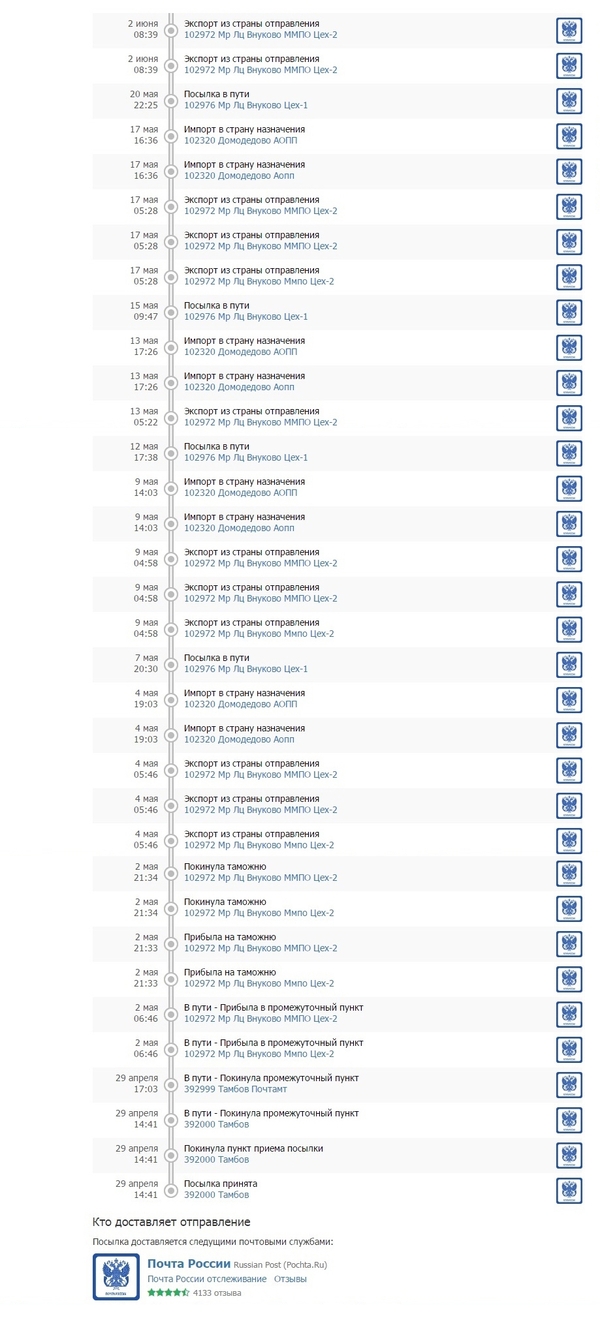Click post icon beside 'Посылка принята' event
This screenshot has height=1318, width=600.
[569, 1190]
